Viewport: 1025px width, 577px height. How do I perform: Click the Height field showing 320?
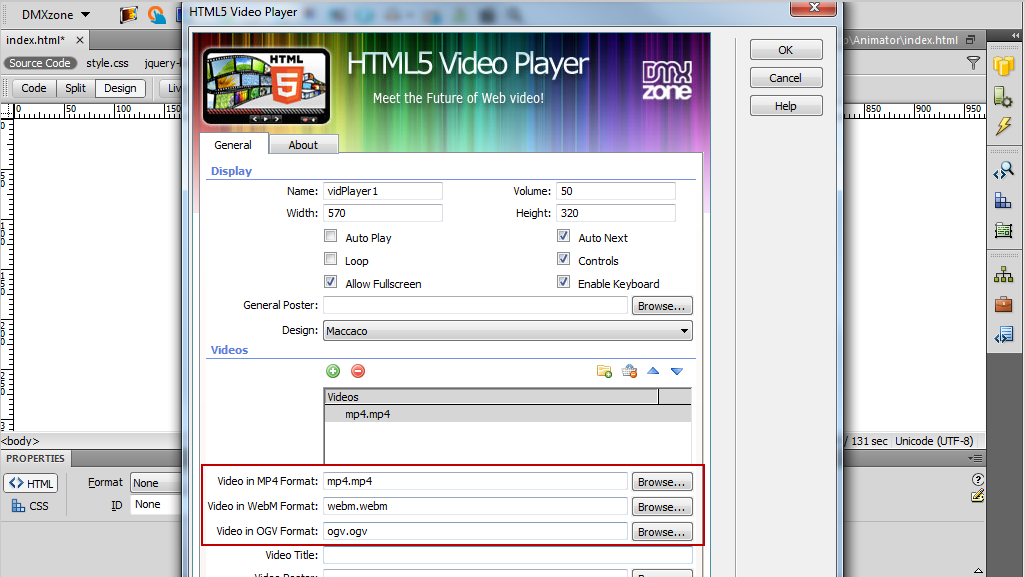click(x=616, y=213)
